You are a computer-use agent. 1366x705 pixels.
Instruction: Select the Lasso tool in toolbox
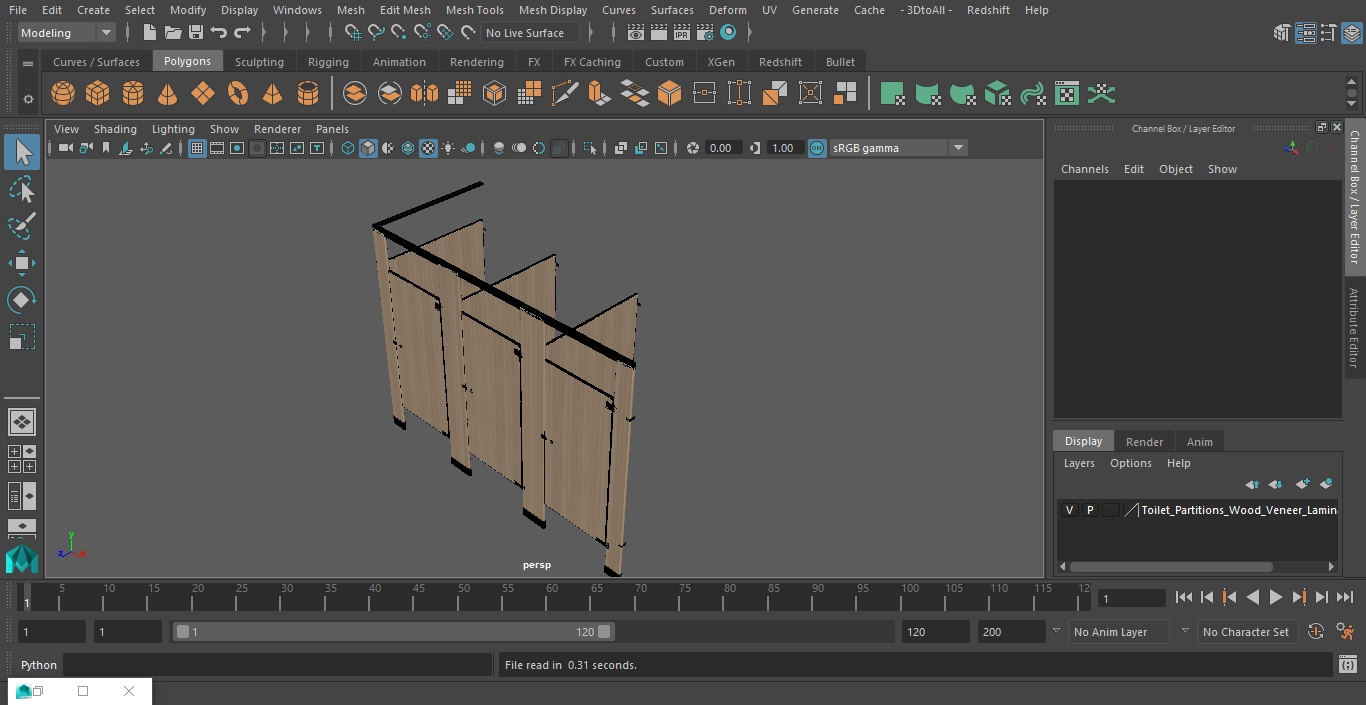click(21, 190)
